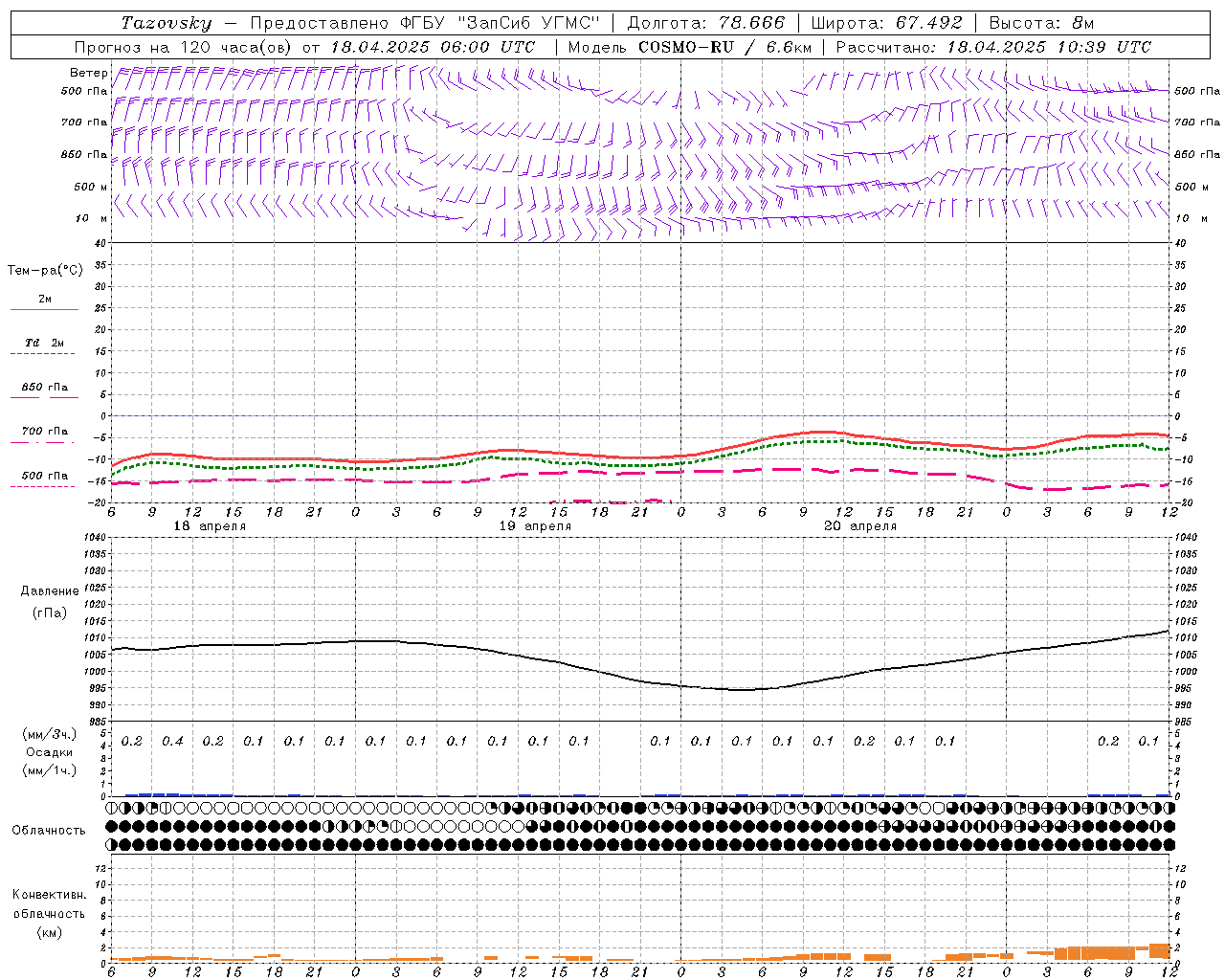Click the 0.4 precipitation value
1225x980 pixels.
[x=172, y=741]
